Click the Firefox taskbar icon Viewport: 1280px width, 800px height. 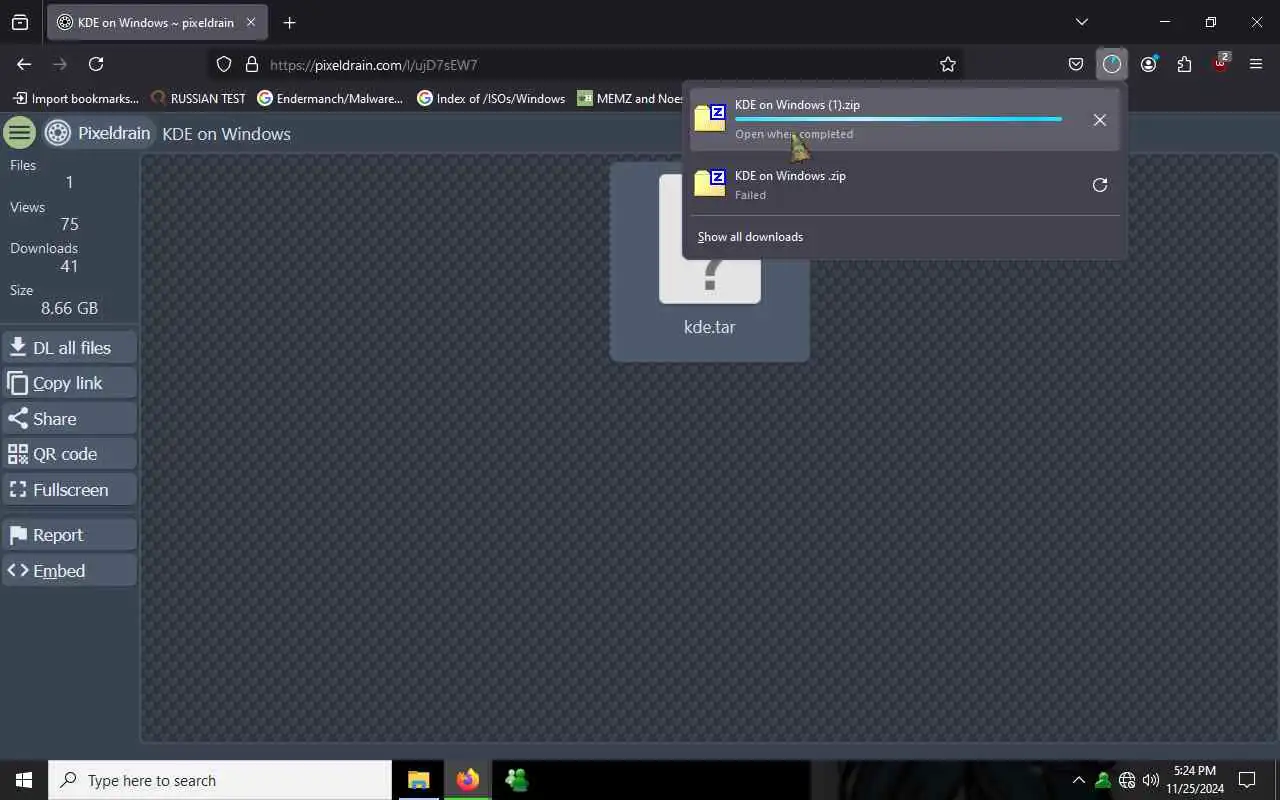[467, 780]
